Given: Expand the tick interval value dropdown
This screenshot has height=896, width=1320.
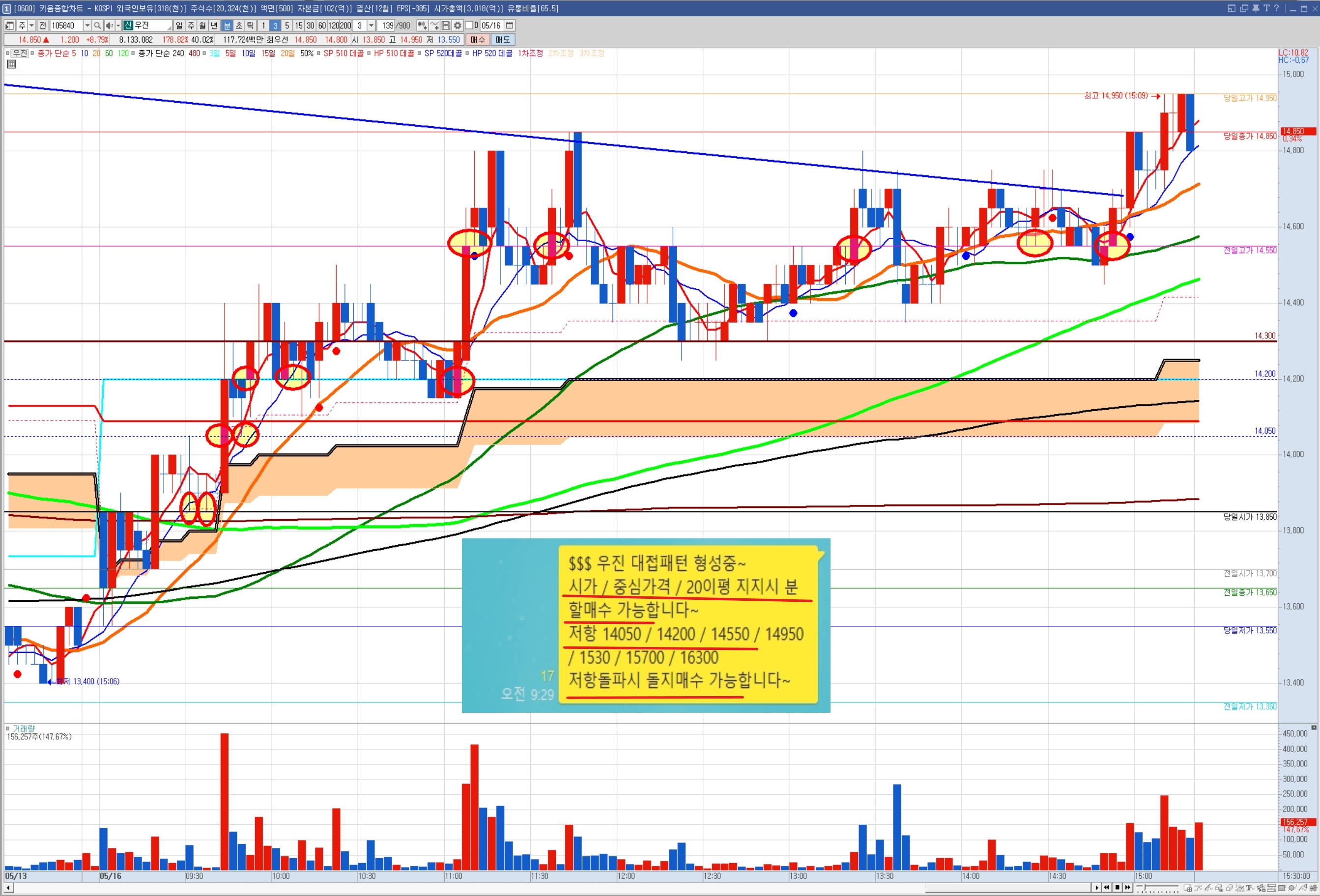Looking at the screenshot, I should (x=372, y=26).
